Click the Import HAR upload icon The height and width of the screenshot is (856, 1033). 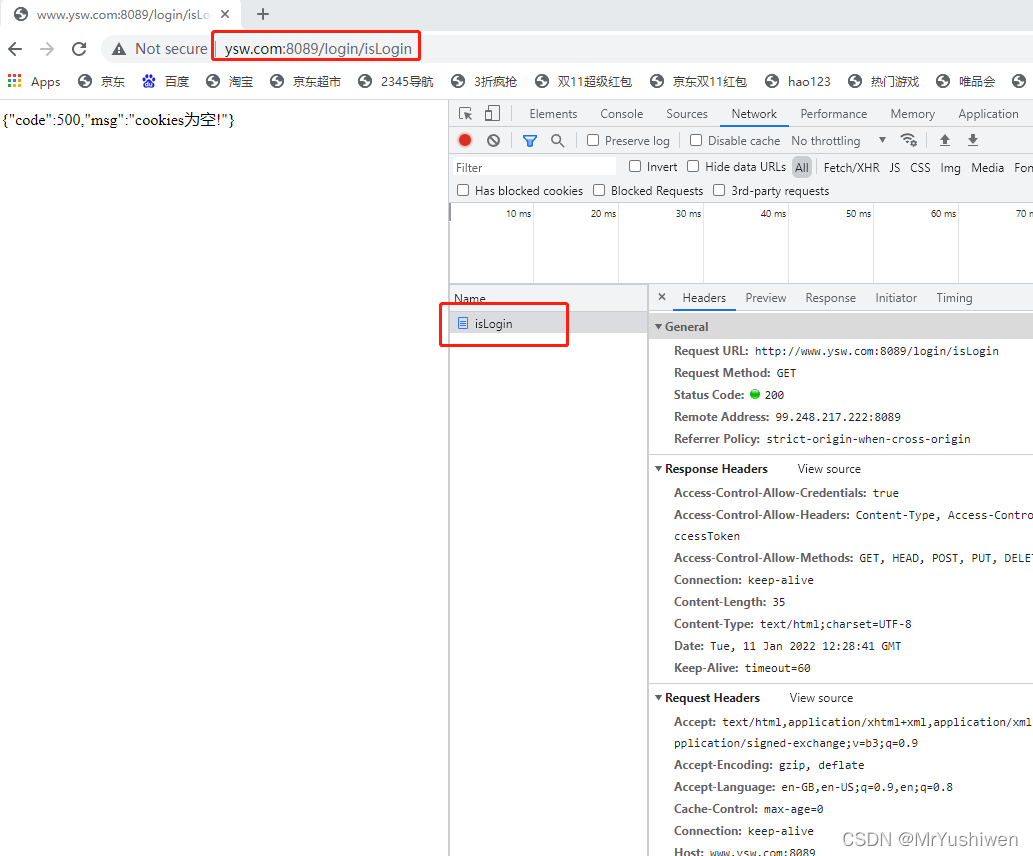945,140
